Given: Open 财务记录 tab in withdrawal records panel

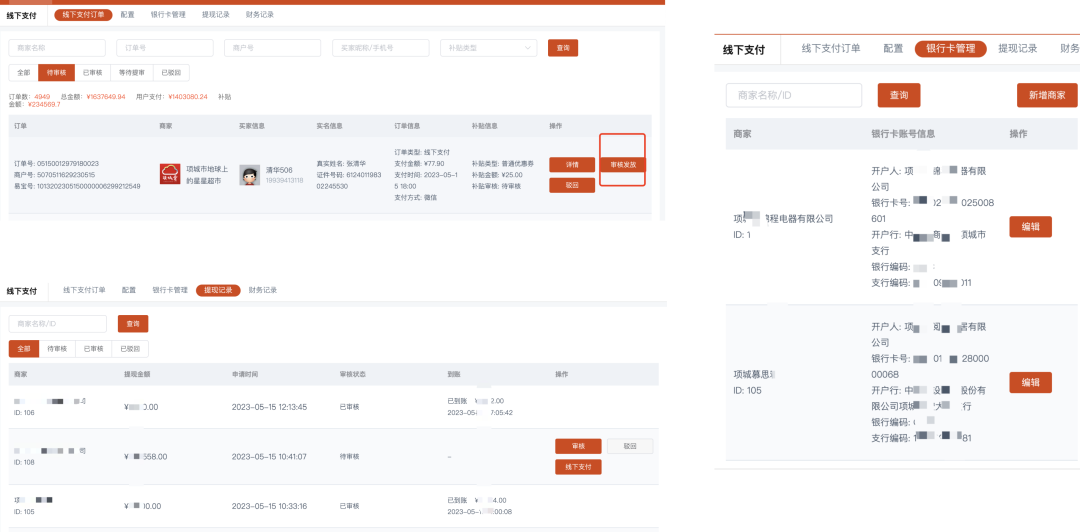Looking at the screenshot, I should click(x=263, y=290).
